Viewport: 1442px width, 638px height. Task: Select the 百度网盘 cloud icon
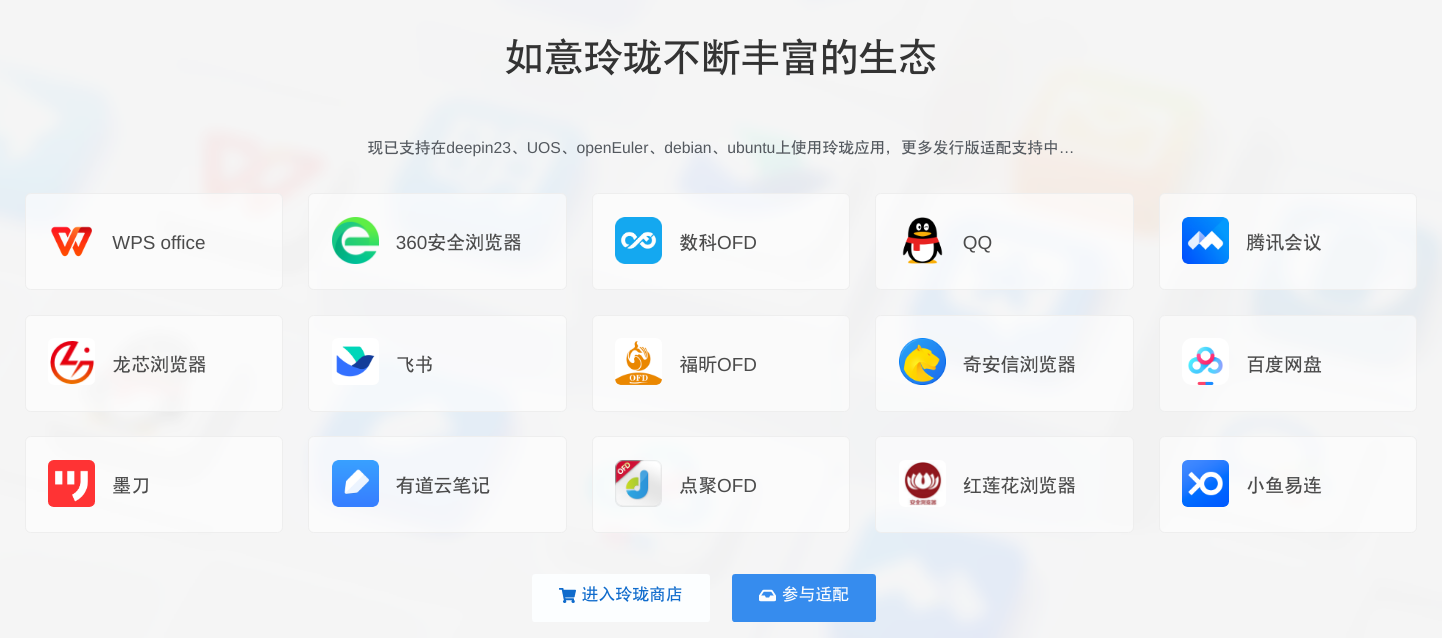coord(1205,362)
